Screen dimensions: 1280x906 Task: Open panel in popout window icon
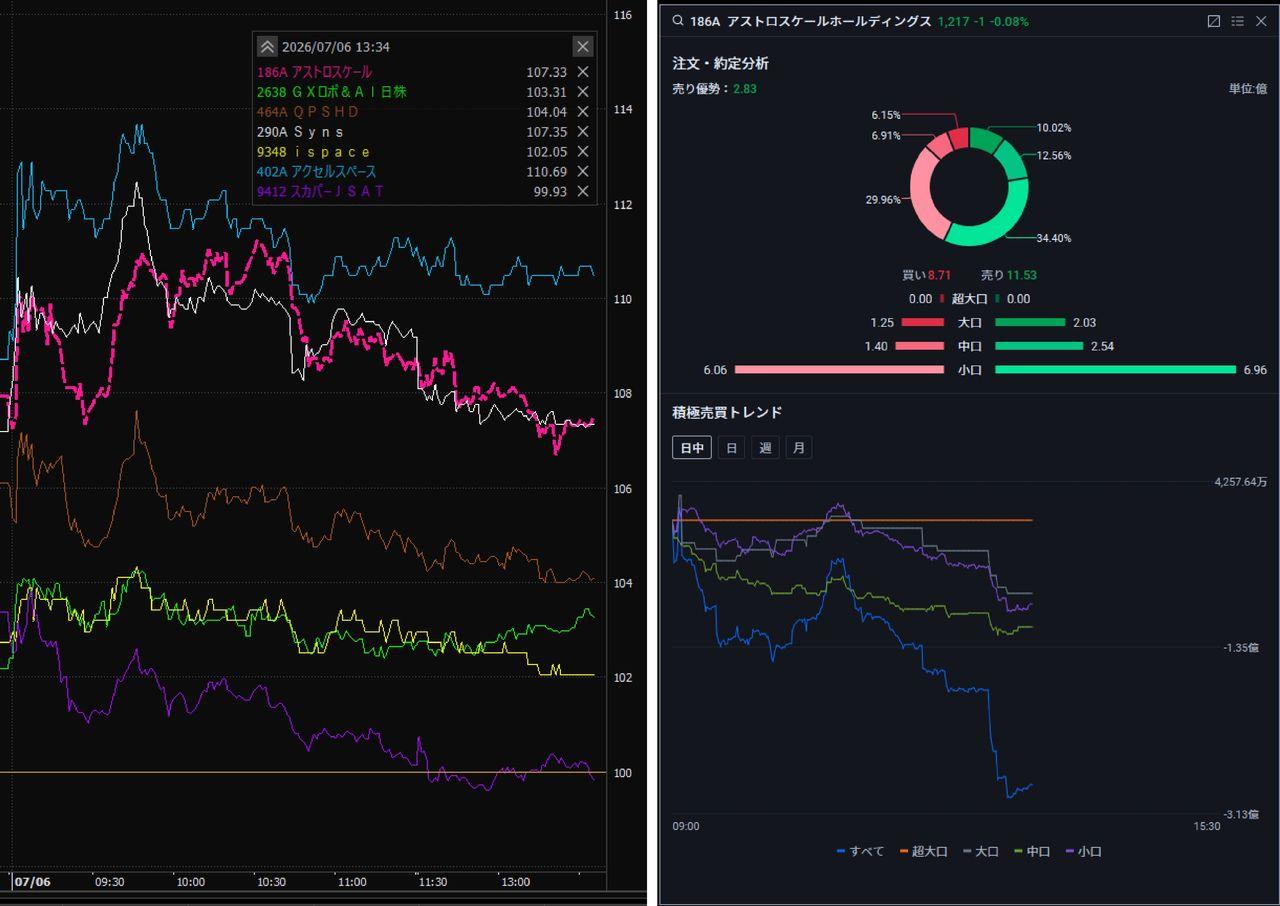pyautogui.click(x=1214, y=21)
